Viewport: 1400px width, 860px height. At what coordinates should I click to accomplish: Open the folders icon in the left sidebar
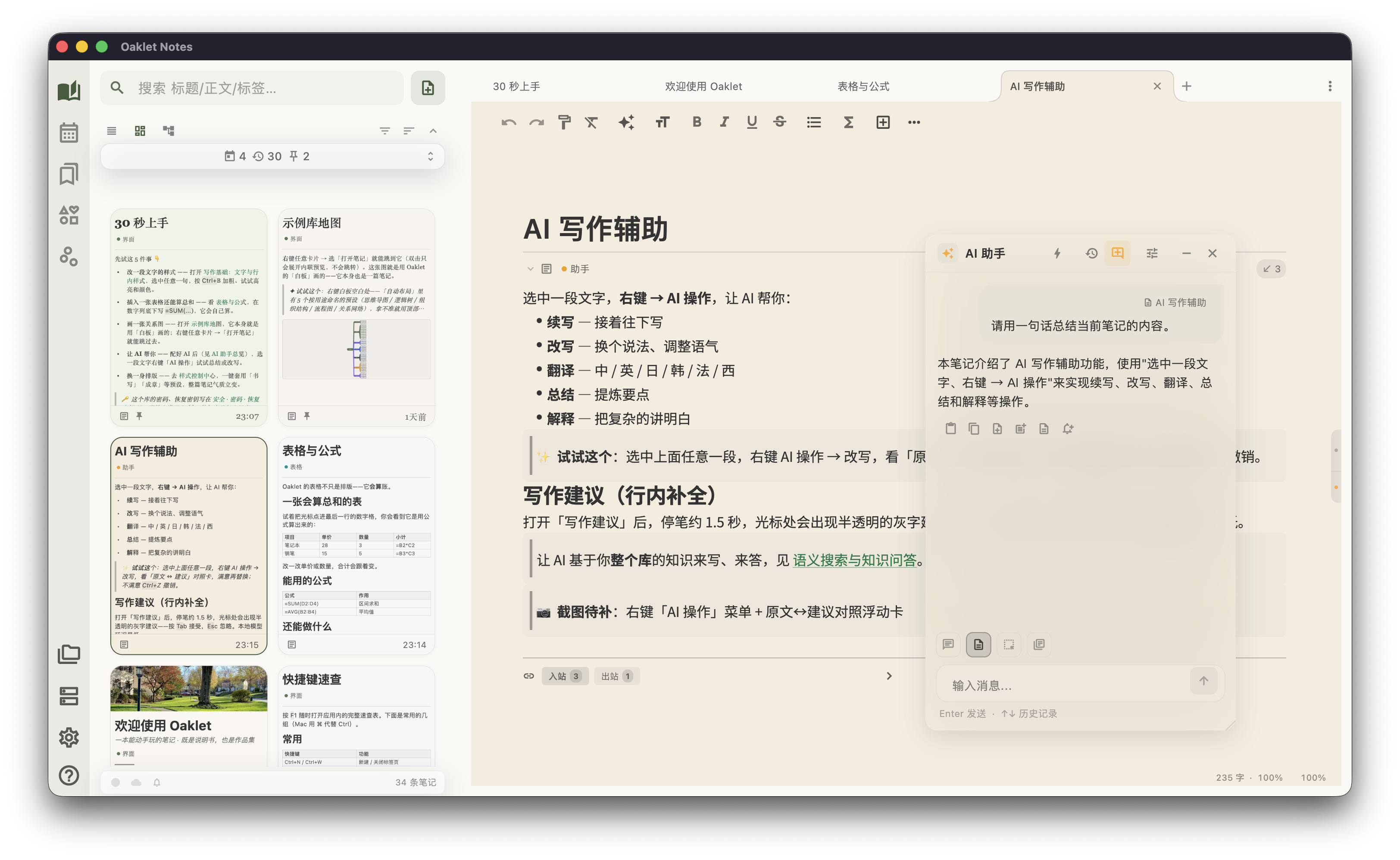[69, 654]
